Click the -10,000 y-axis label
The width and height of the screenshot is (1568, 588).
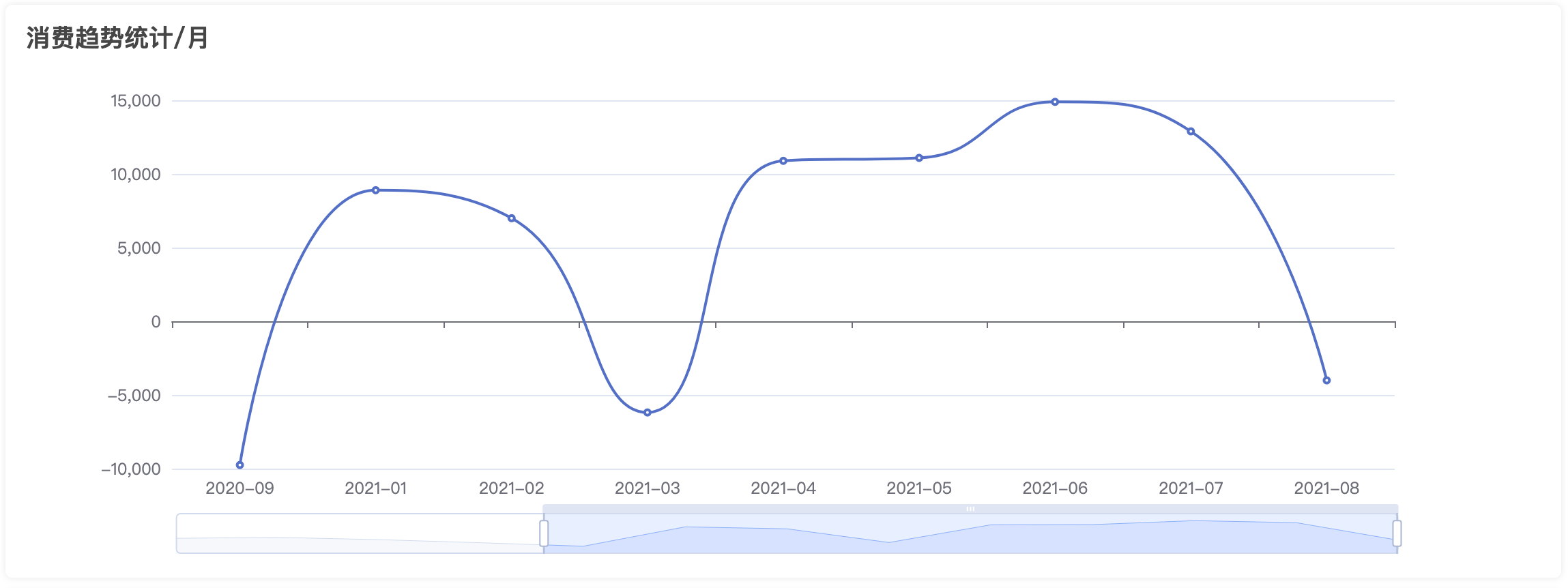(x=131, y=469)
